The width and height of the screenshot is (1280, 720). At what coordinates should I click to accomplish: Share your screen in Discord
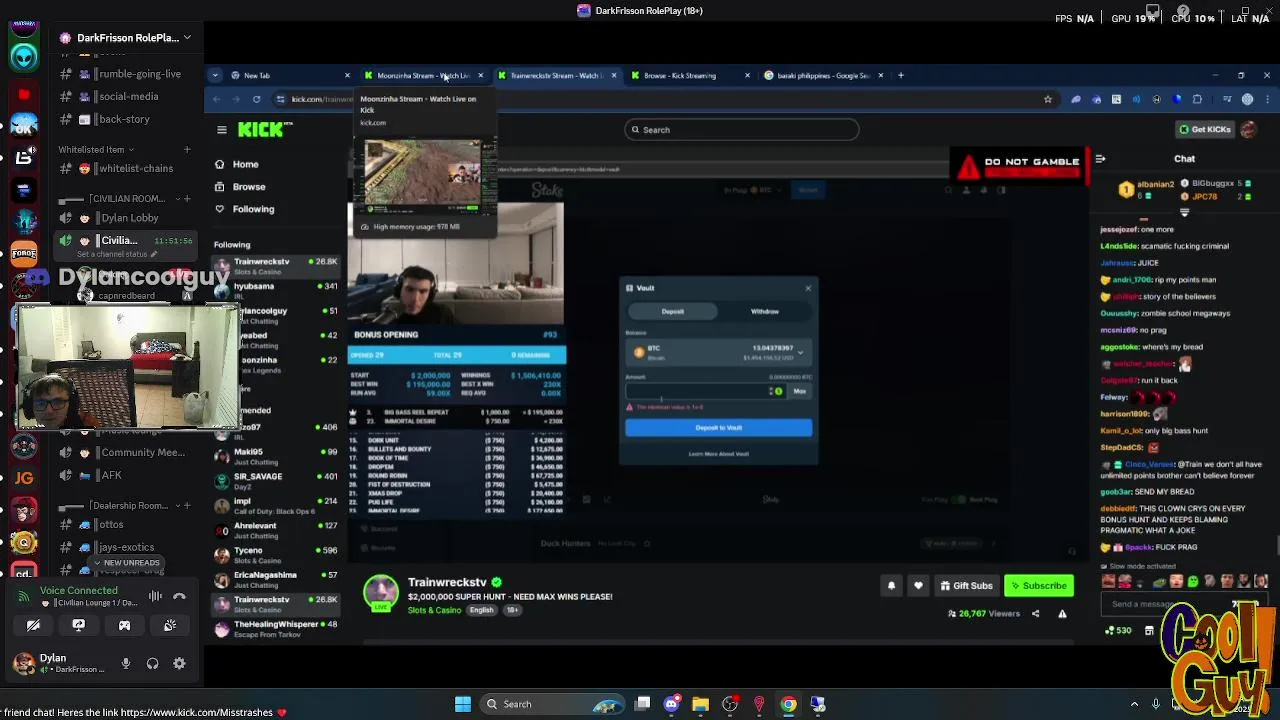click(79, 626)
